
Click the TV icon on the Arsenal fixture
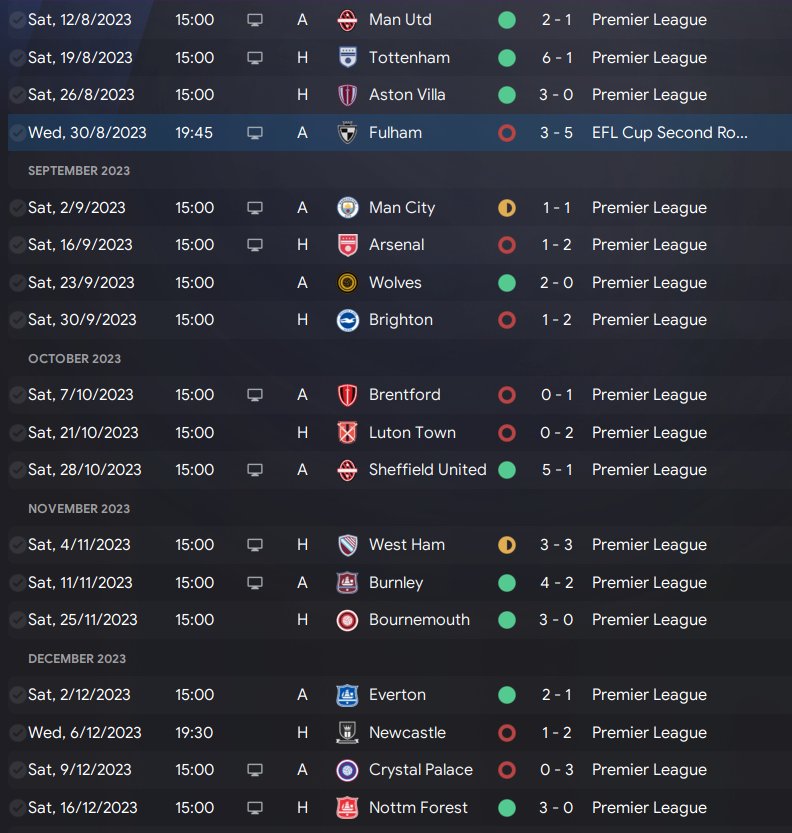pyautogui.click(x=255, y=245)
